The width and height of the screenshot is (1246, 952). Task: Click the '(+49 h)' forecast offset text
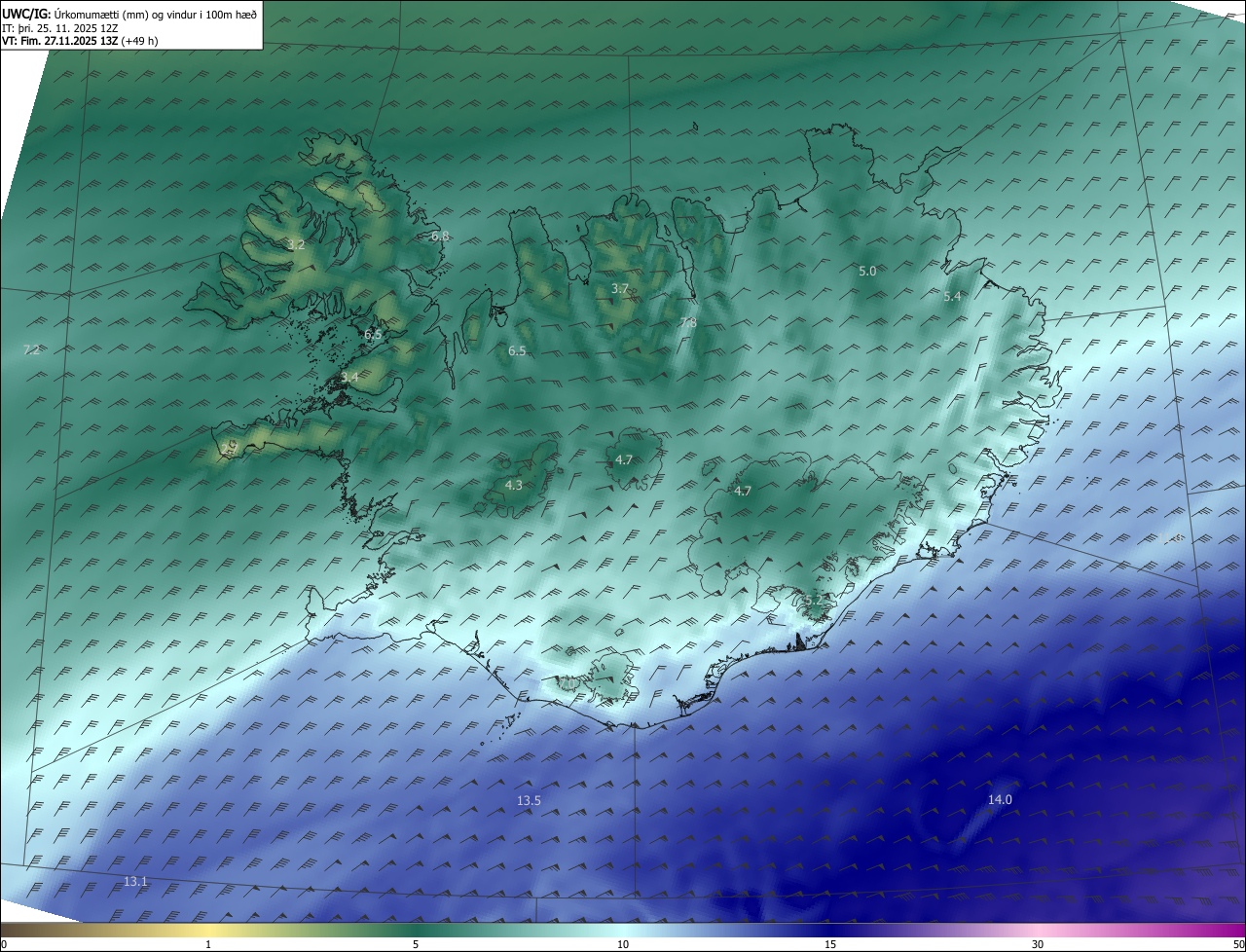(141, 41)
